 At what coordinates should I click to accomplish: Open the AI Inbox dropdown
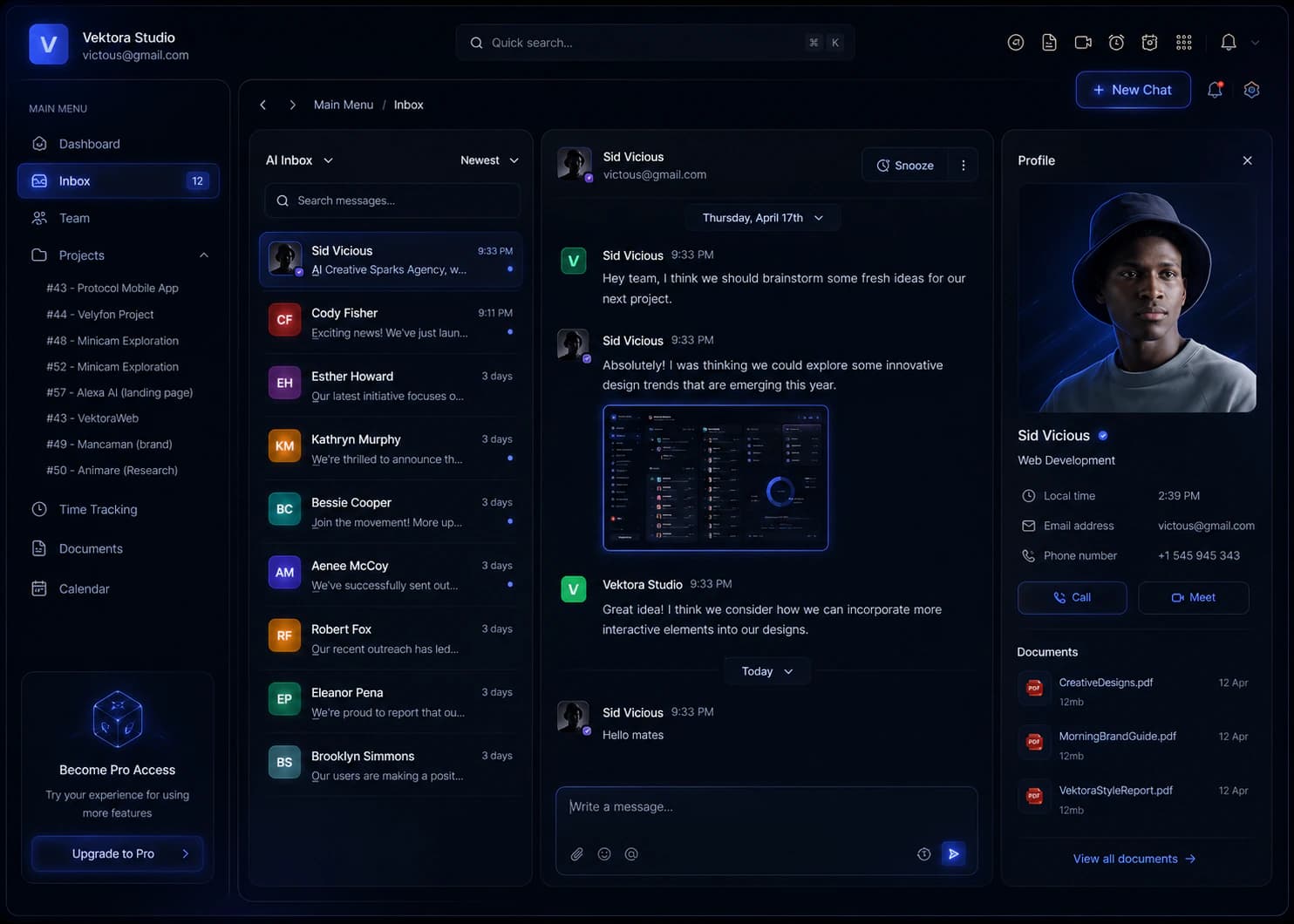tap(299, 160)
